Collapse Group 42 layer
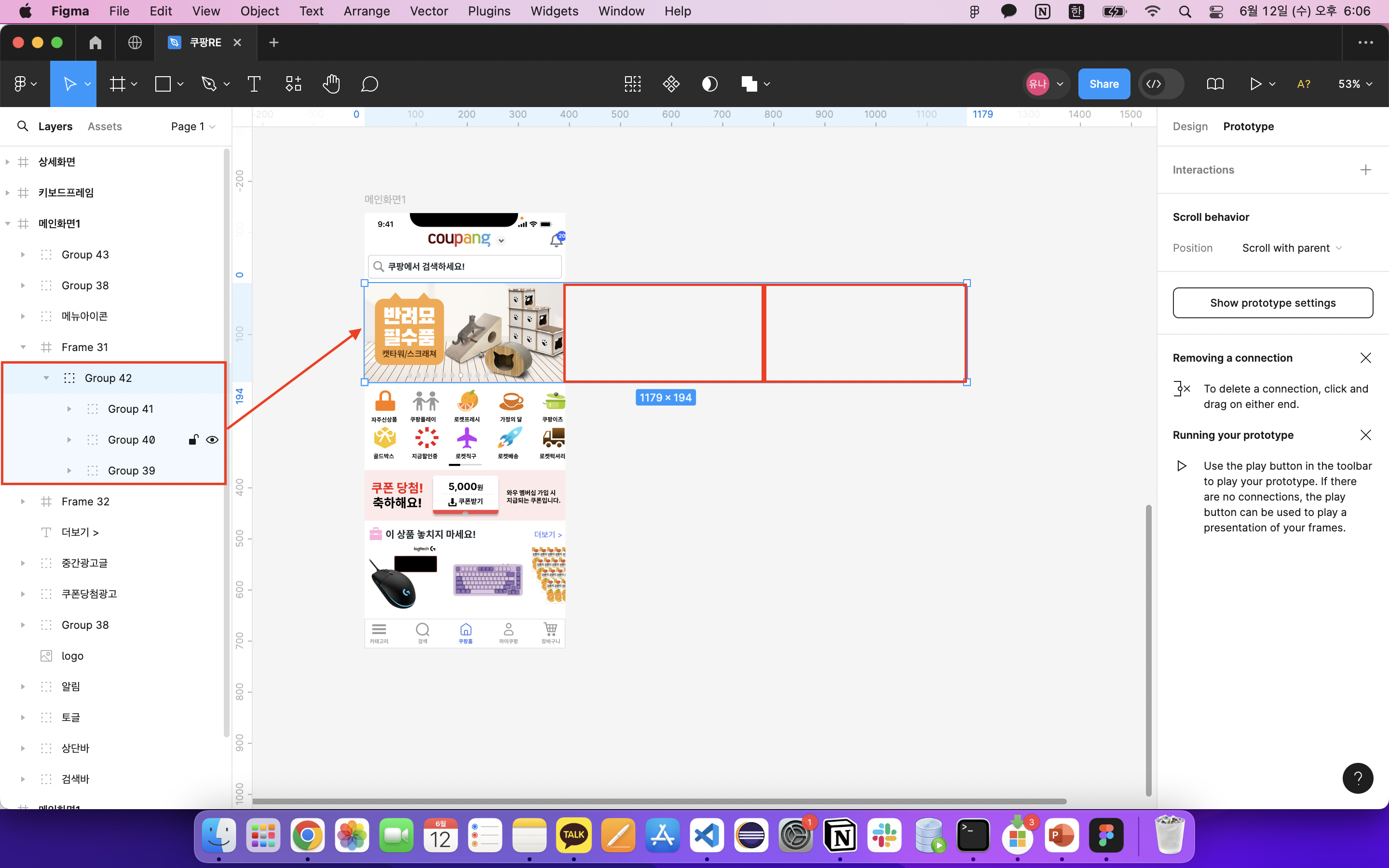This screenshot has height=868, width=1389. [46, 379]
